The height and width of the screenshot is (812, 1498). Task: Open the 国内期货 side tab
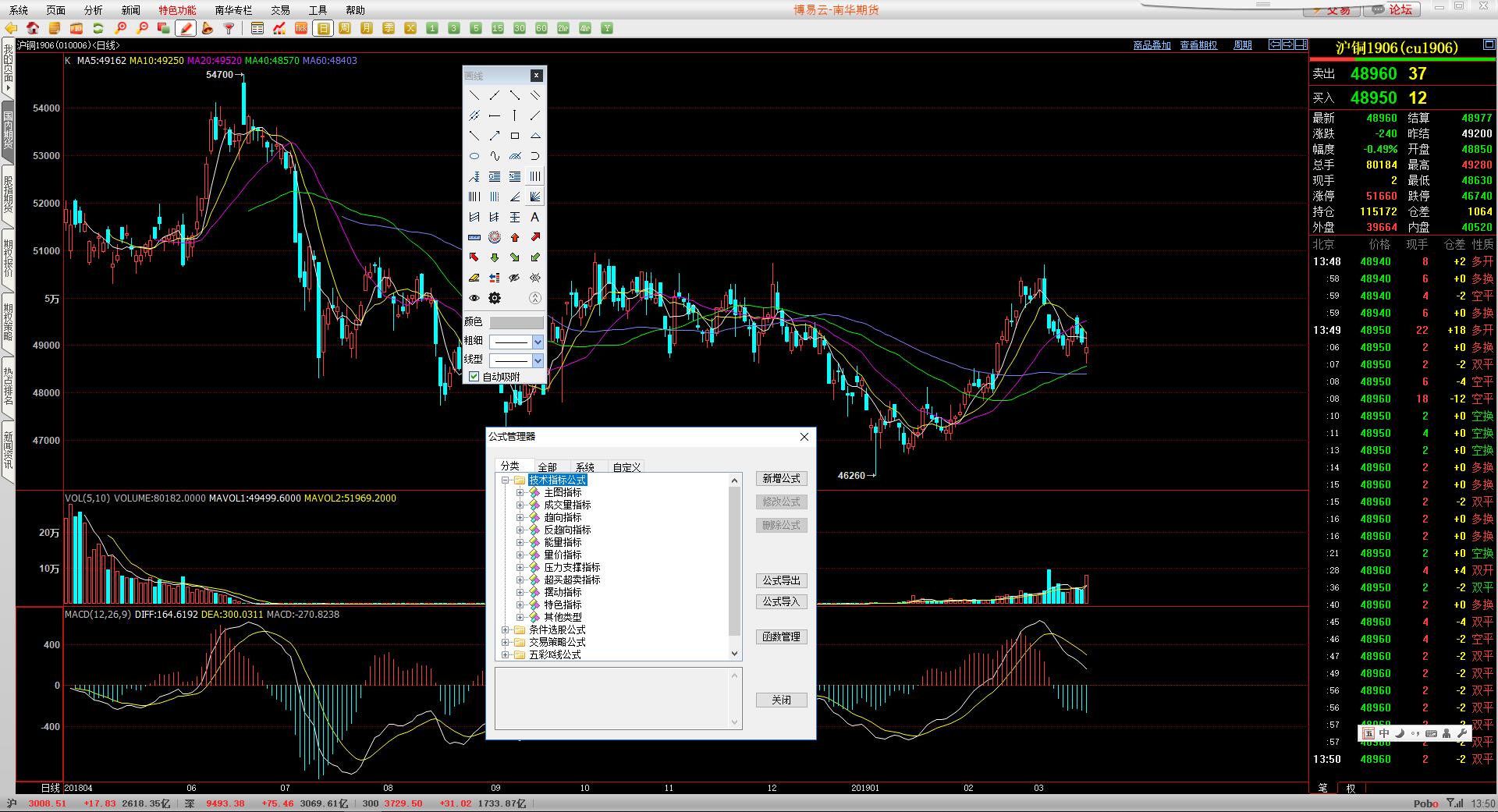pyautogui.click(x=8, y=131)
